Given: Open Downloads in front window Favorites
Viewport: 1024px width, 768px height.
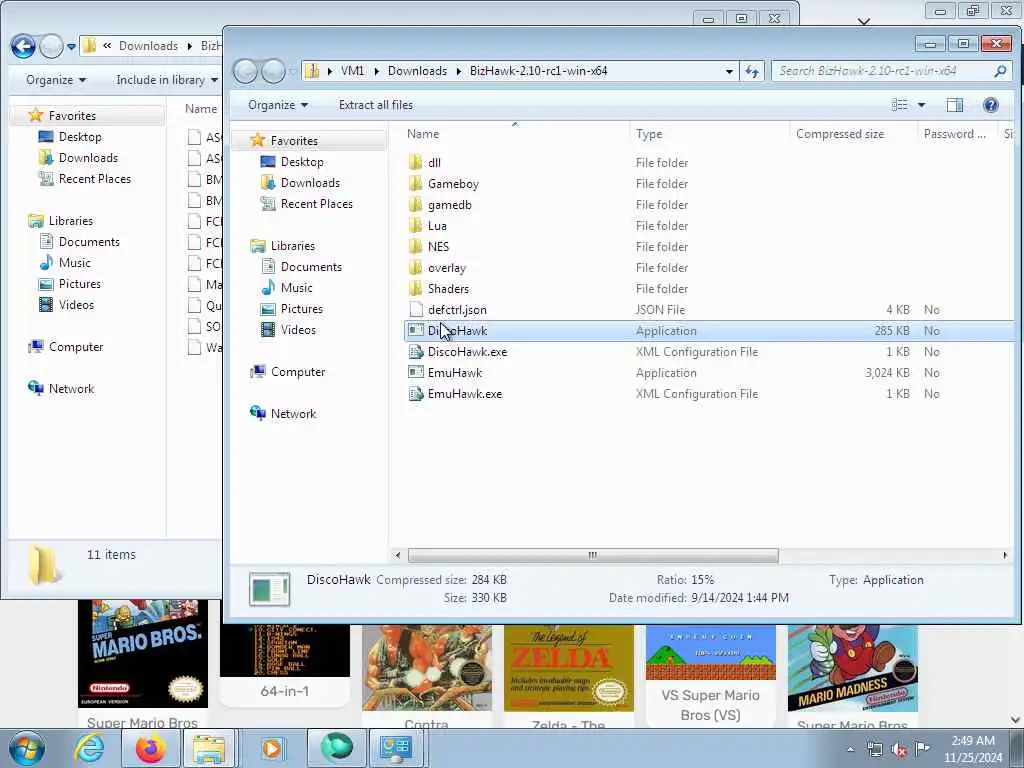Looking at the screenshot, I should (310, 182).
